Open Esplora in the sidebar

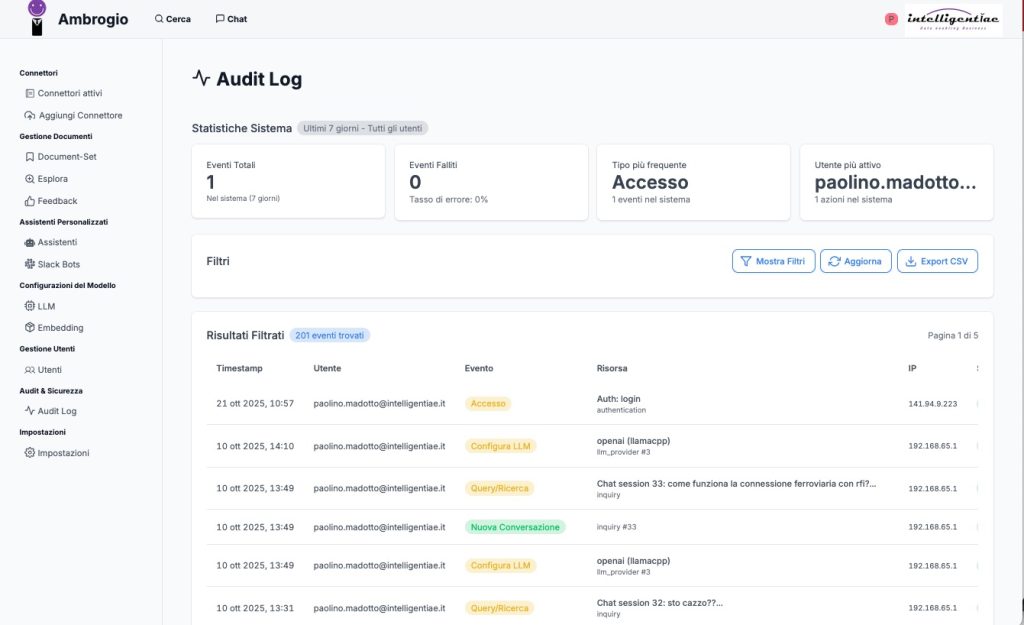tap(52, 179)
